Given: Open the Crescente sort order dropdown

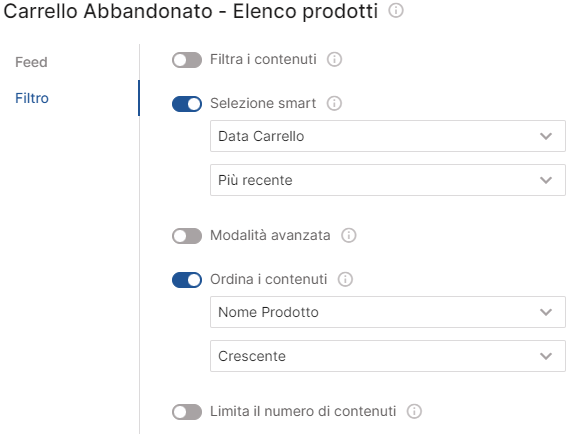Looking at the screenshot, I should [388, 356].
